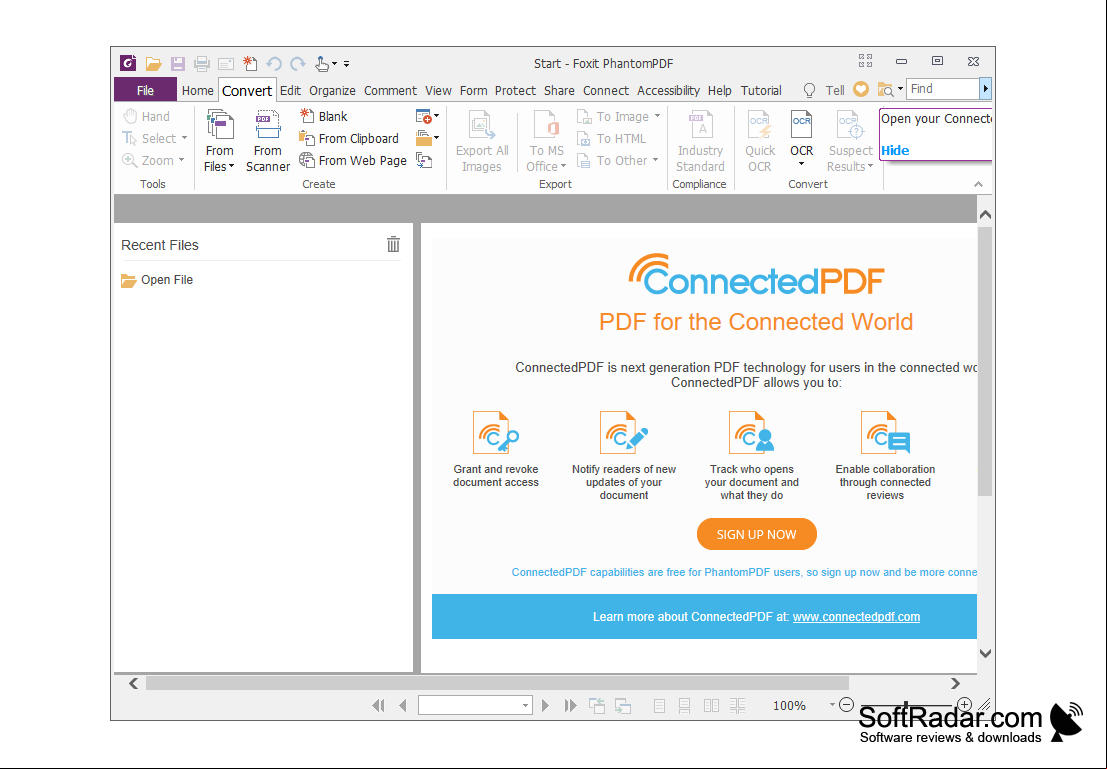Switch to the Protect tab
The image size is (1107, 769).
(515, 90)
